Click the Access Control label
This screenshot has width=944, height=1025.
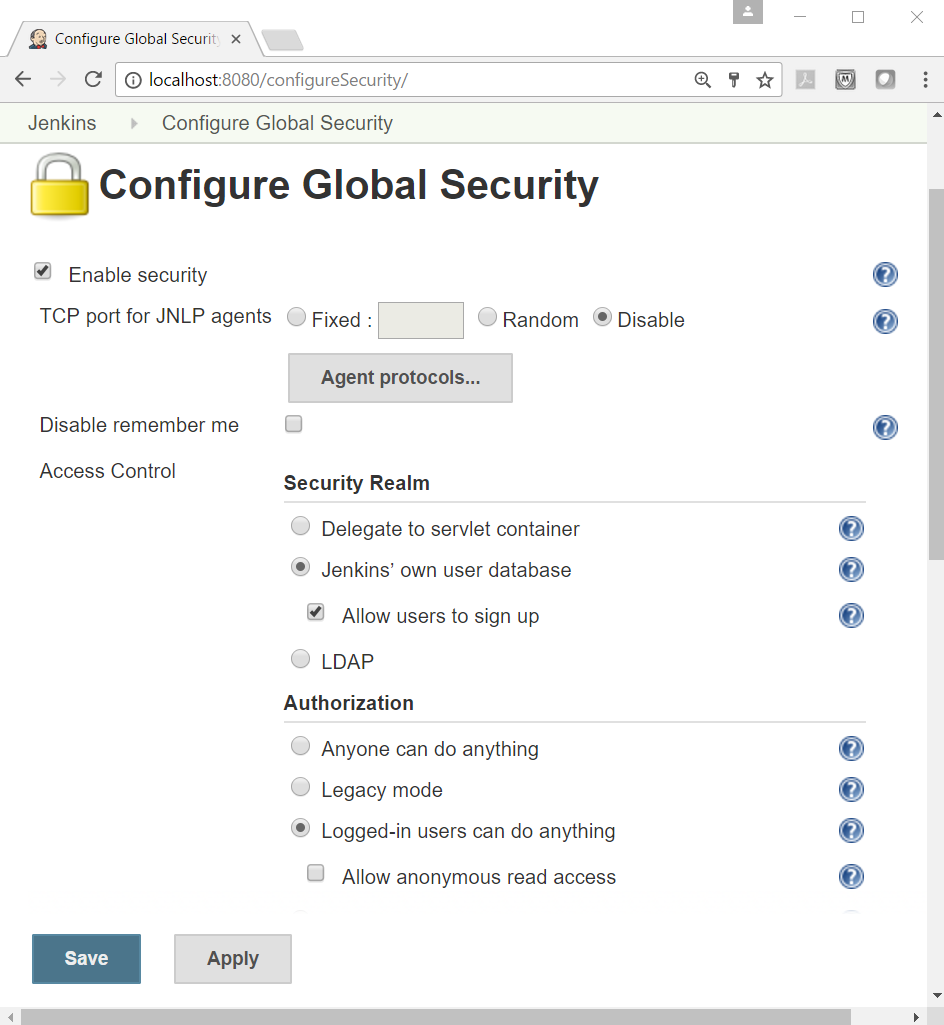[x=108, y=471]
